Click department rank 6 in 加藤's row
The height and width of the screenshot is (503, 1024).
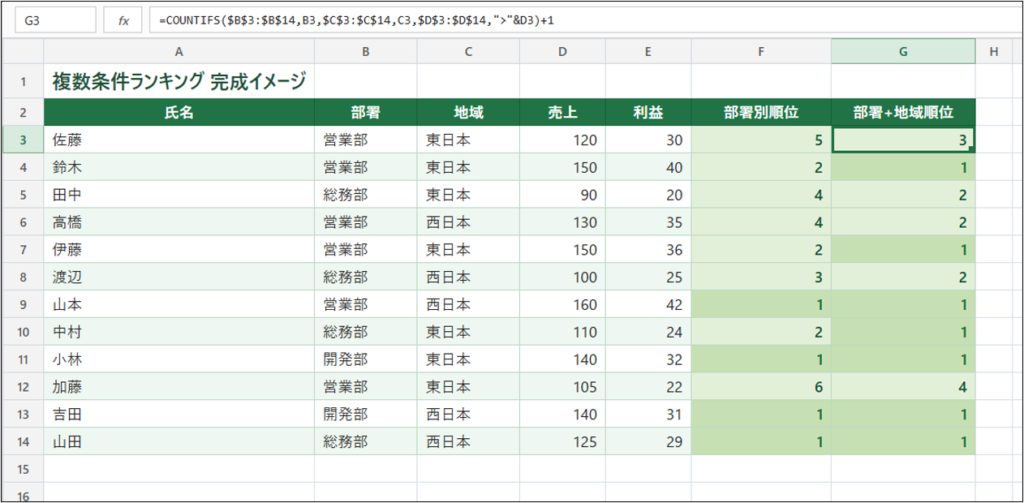(x=761, y=387)
